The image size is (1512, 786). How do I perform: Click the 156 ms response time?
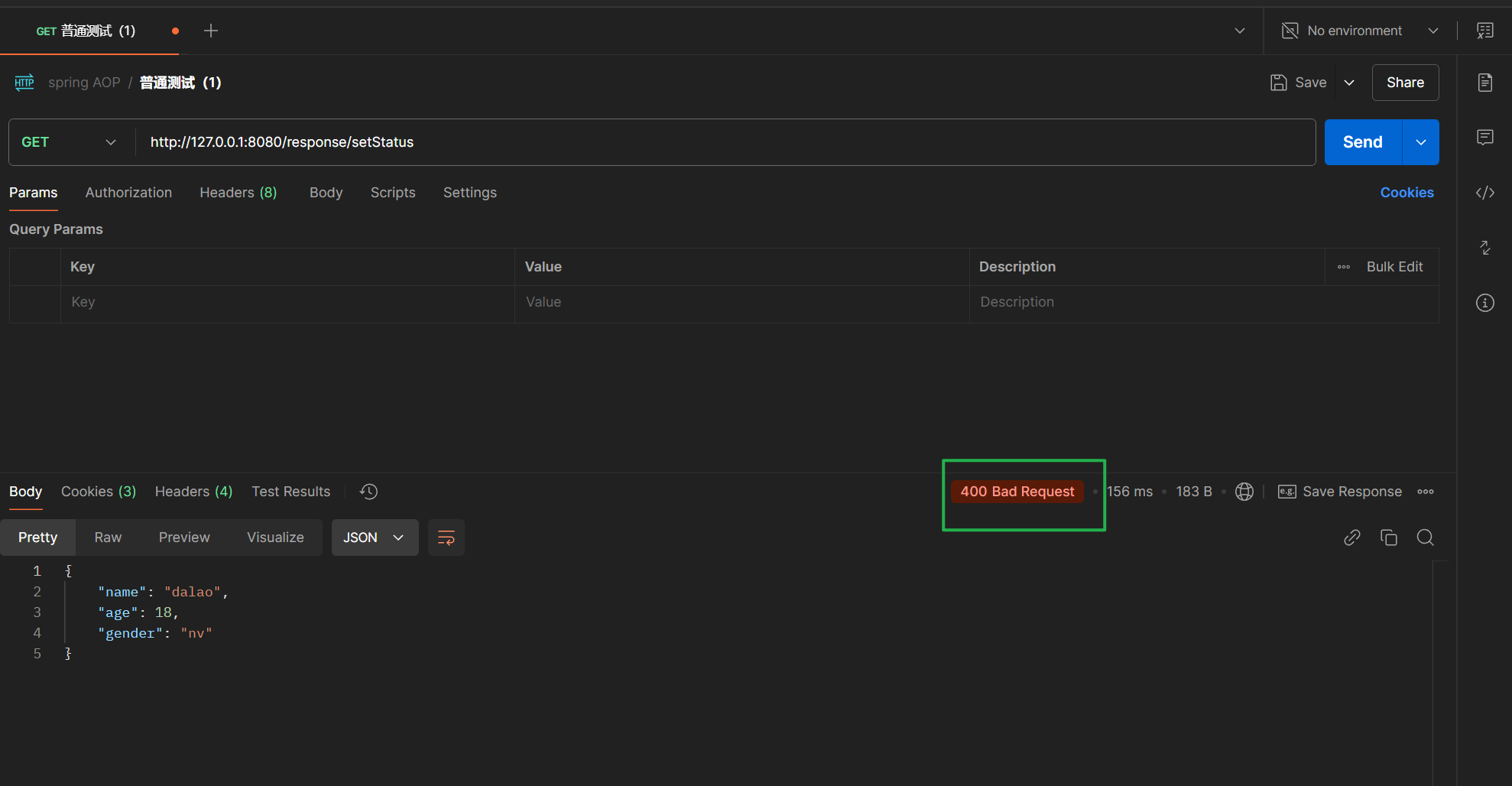[1130, 492]
